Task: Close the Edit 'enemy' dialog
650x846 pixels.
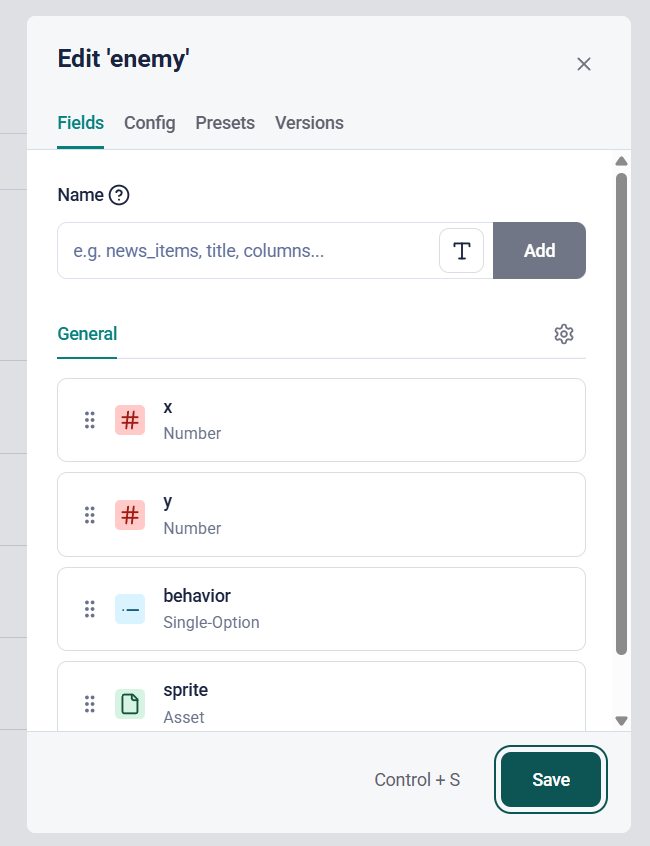Action: point(584,64)
